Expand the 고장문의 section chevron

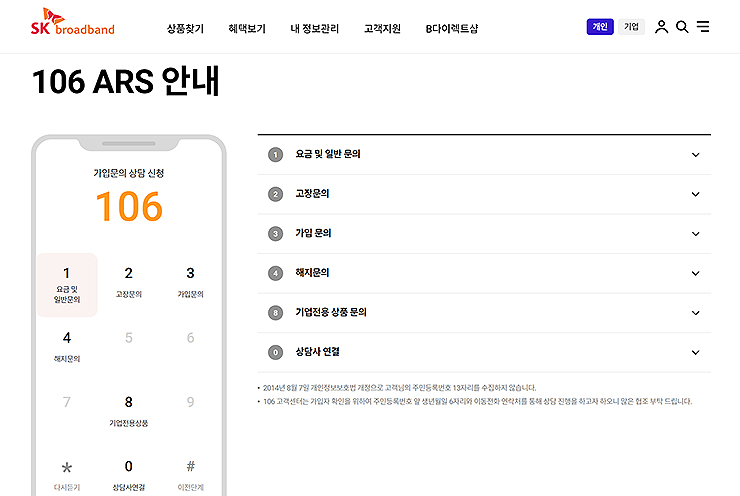point(696,194)
